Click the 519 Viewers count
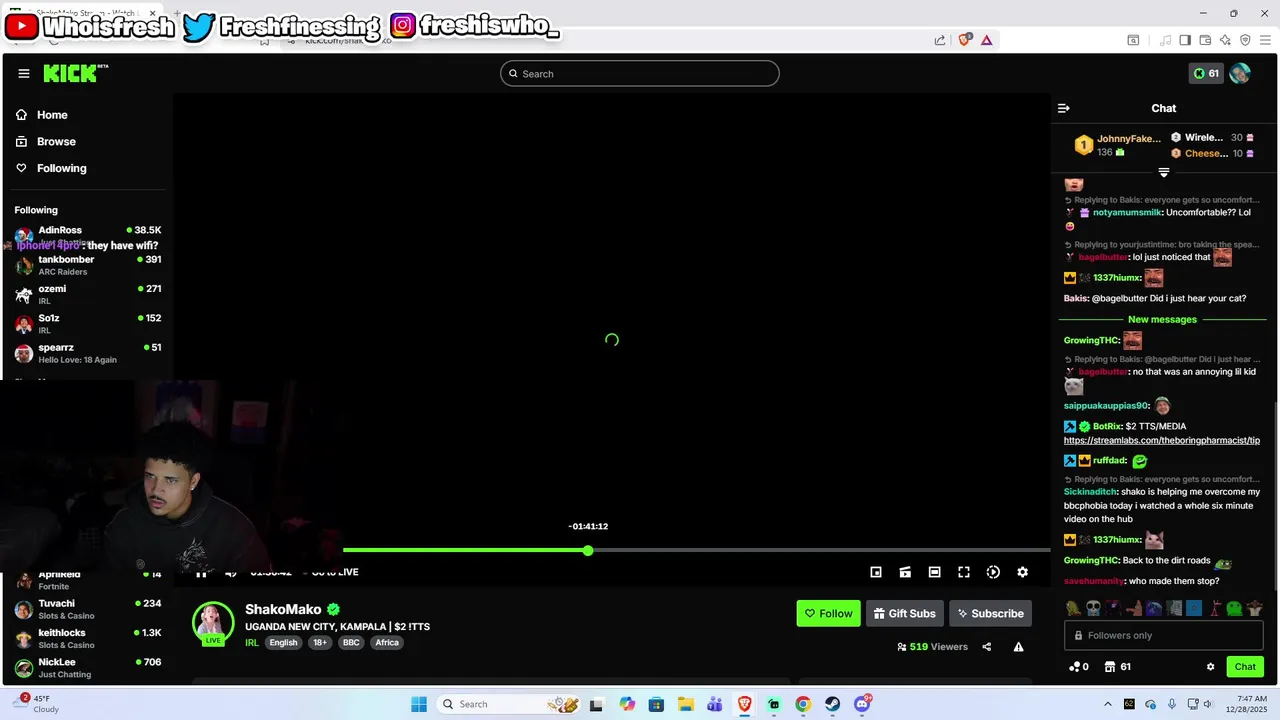The width and height of the screenshot is (1280, 720). click(x=932, y=647)
